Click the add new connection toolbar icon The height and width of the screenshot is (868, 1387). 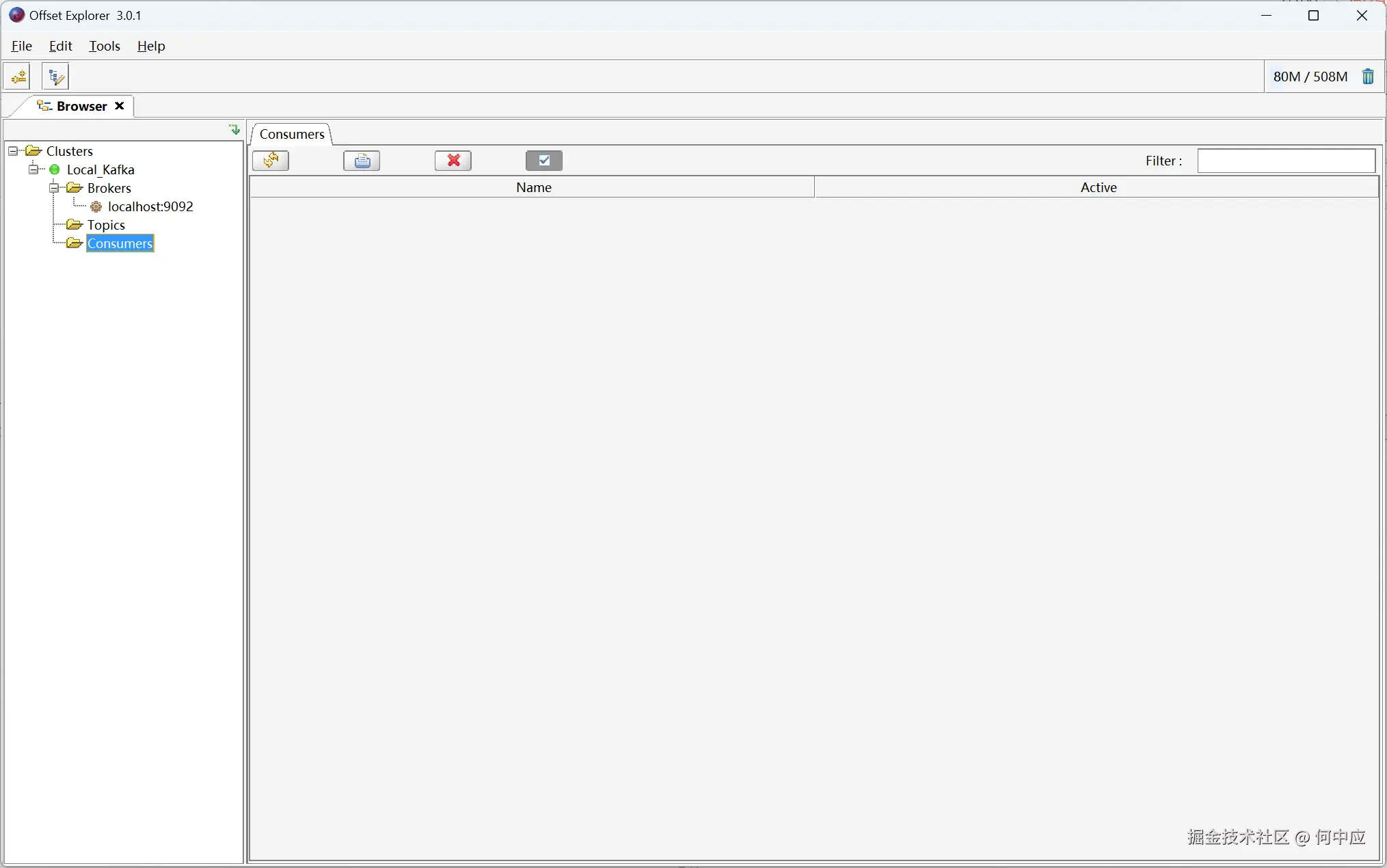pos(18,76)
